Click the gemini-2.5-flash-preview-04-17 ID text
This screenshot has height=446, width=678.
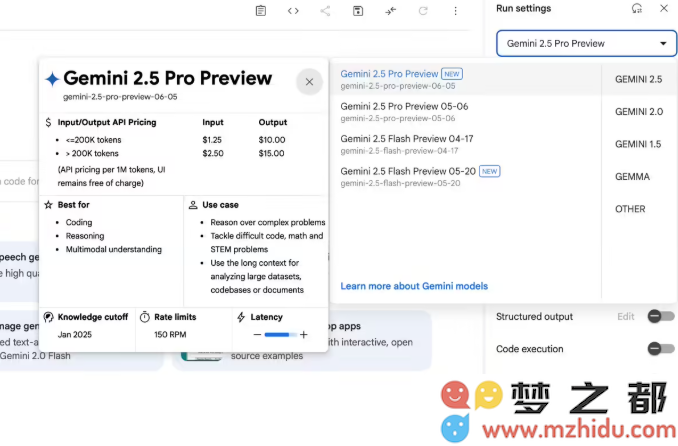click(399, 151)
